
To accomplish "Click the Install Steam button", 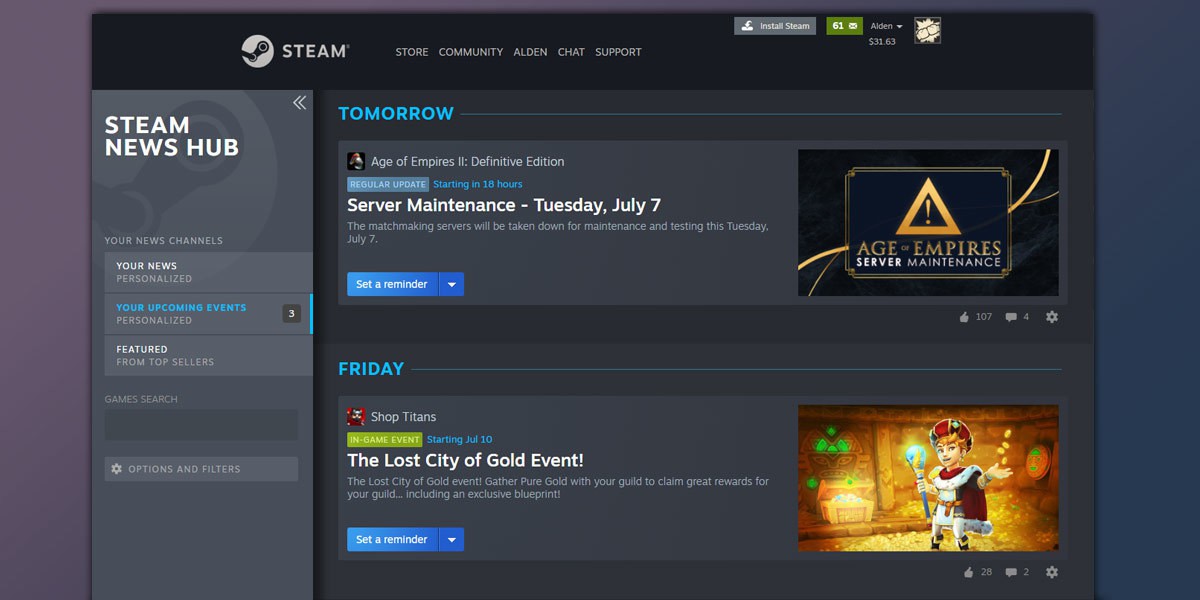I will tap(775, 26).
